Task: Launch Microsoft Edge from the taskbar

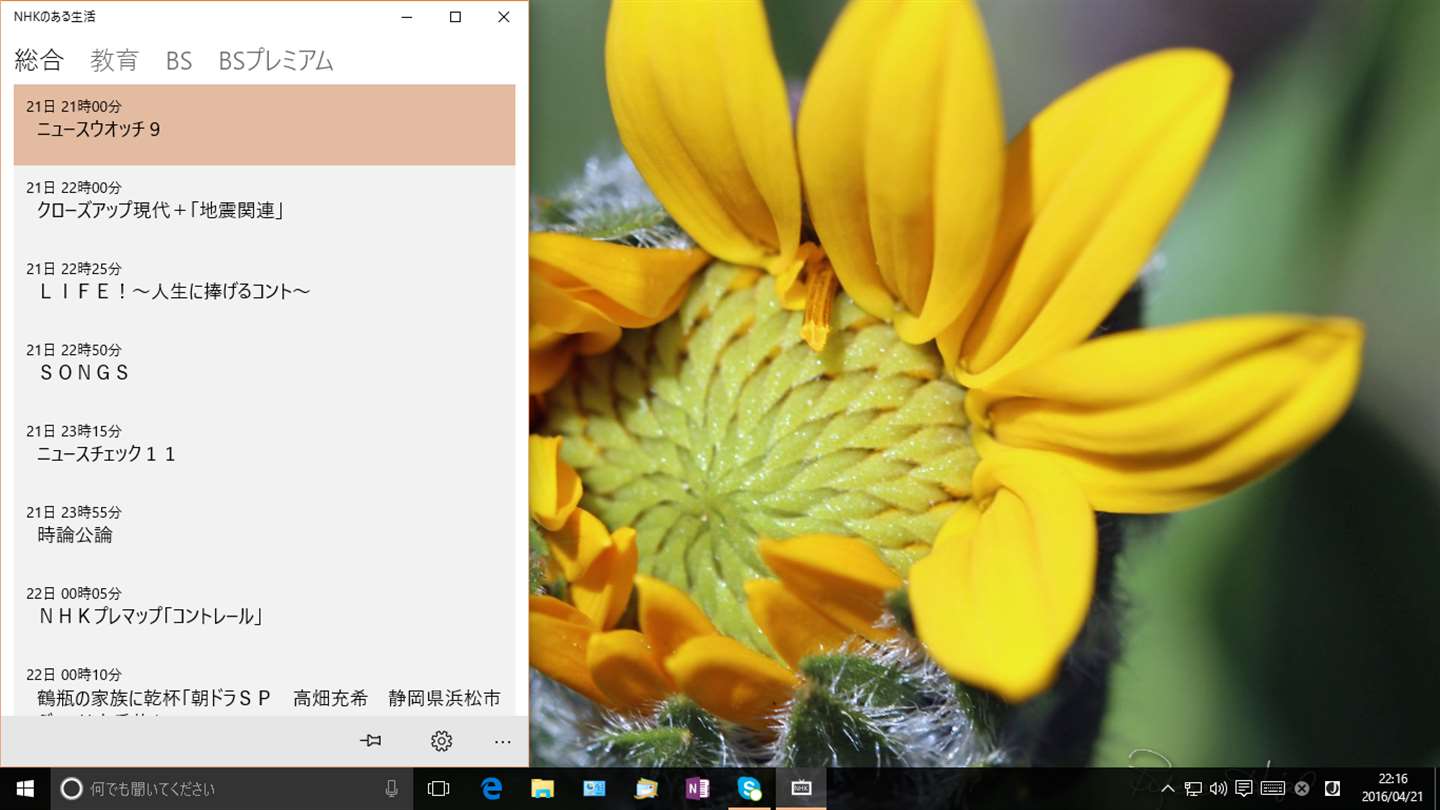Action: [490, 789]
